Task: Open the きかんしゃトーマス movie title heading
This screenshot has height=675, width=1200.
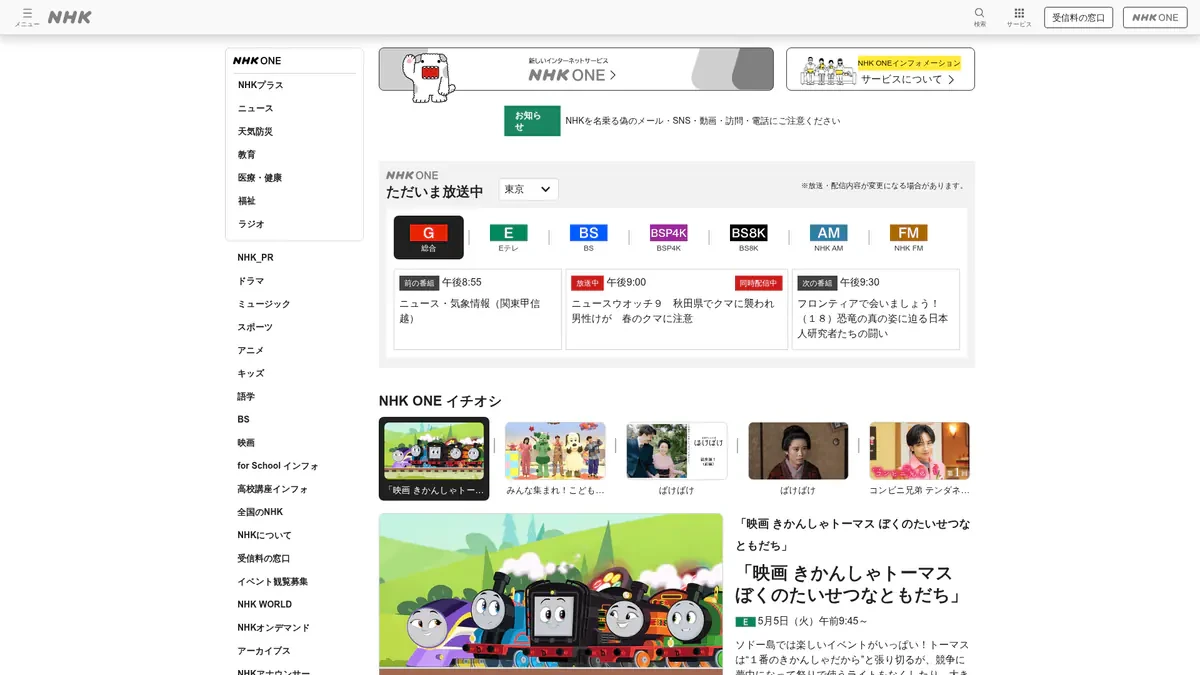Action: coord(849,585)
